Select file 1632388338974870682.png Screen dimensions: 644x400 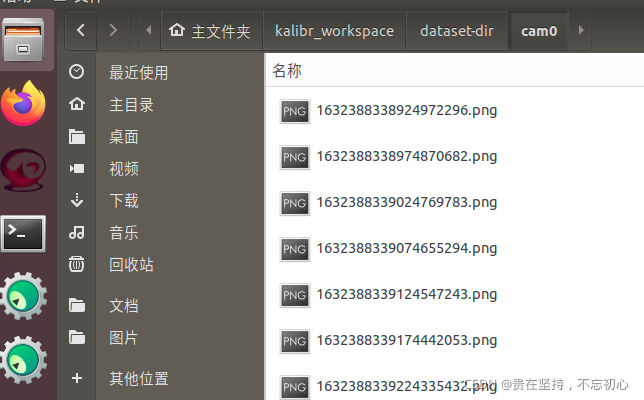click(x=407, y=157)
